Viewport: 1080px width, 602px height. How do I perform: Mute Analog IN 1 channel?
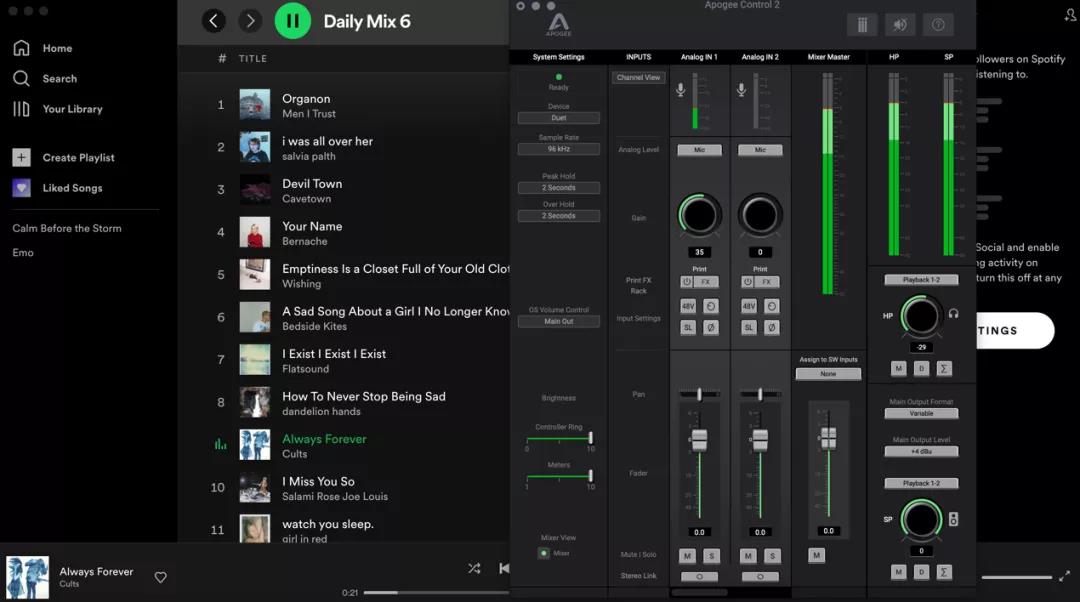pos(687,556)
